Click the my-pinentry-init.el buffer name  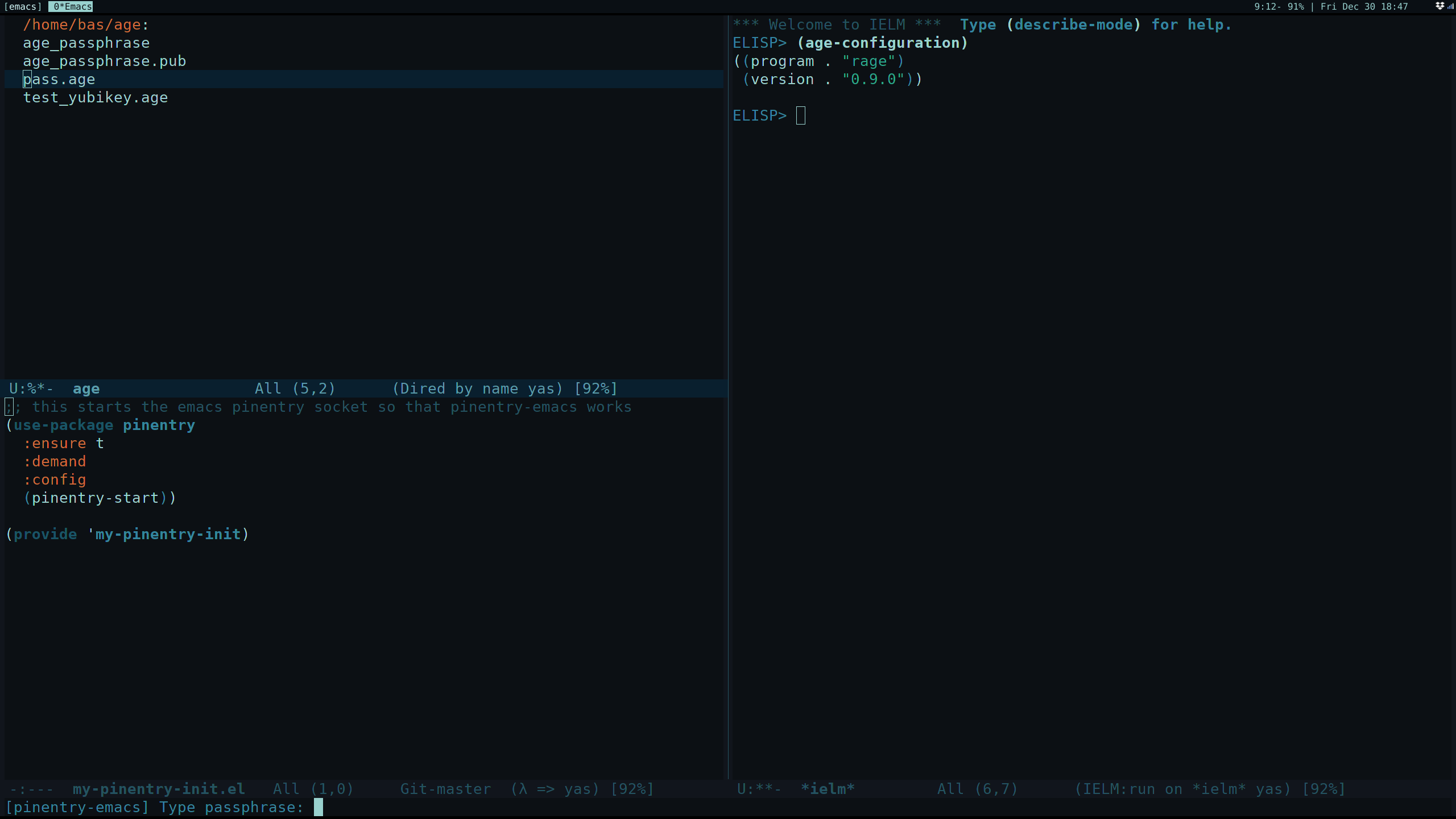159,789
